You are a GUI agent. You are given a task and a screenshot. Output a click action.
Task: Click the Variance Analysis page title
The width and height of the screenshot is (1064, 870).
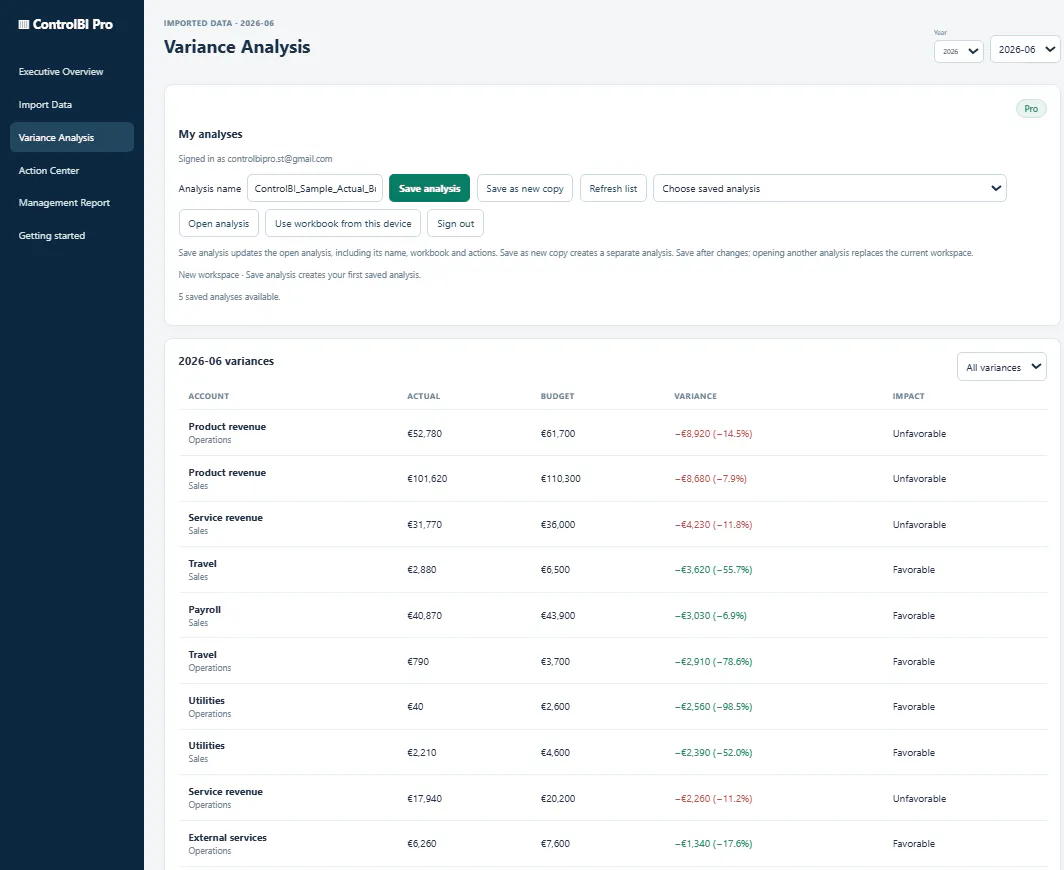pyautogui.click(x=237, y=47)
